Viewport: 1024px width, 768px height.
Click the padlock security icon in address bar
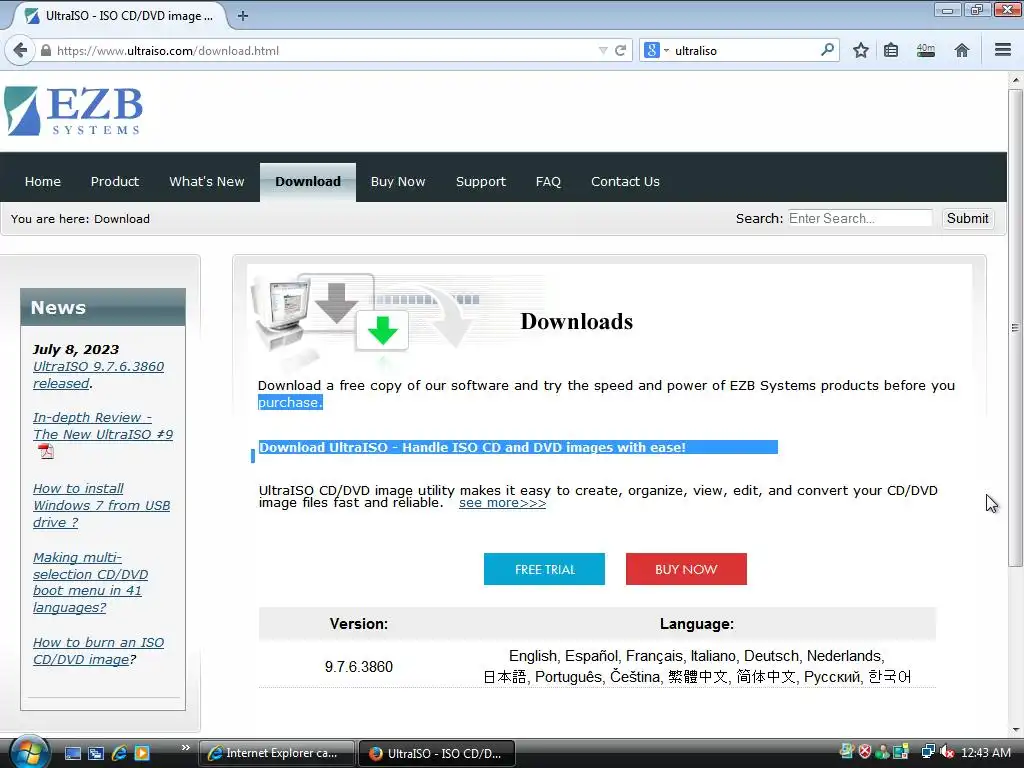46,50
